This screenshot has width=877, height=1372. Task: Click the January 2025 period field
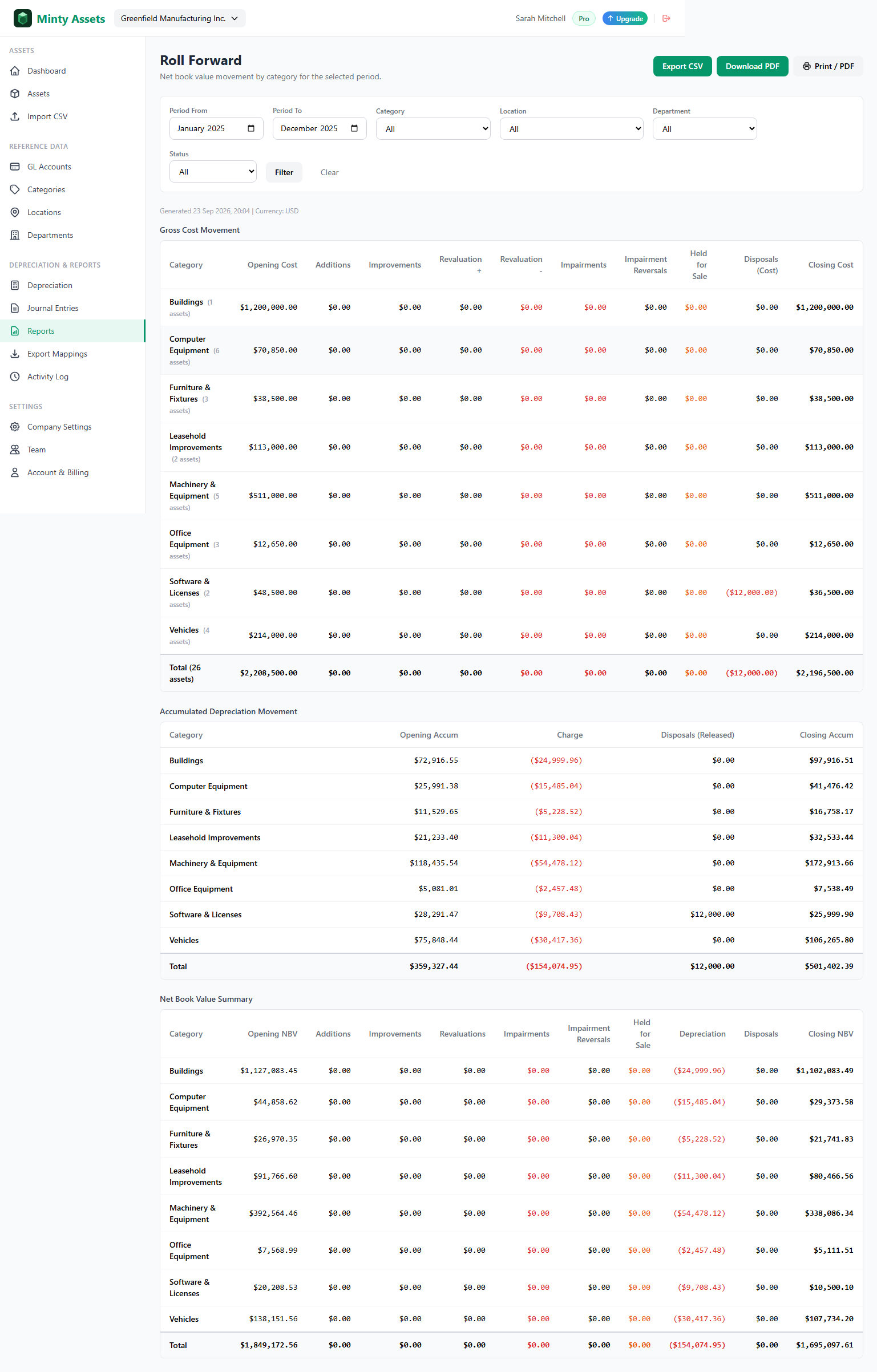(x=216, y=128)
